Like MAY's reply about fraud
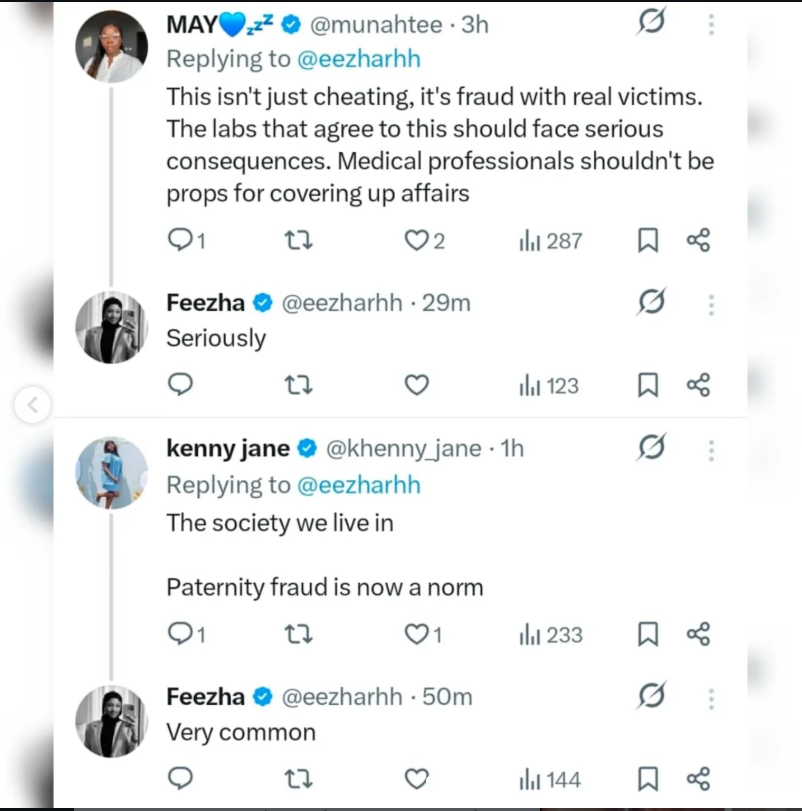The width and height of the screenshot is (802, 811). point(416,240)
